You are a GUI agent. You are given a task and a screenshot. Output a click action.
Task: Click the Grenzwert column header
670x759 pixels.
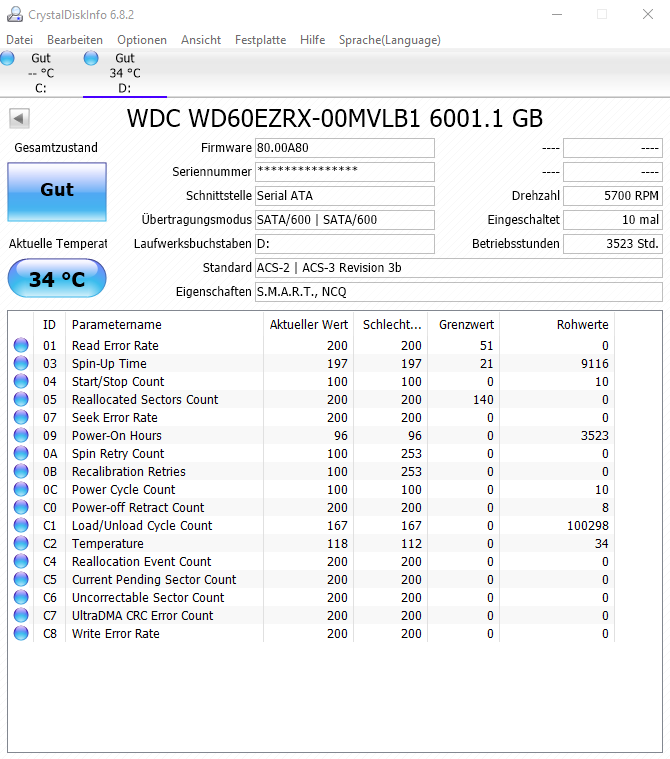coord(465,324)
